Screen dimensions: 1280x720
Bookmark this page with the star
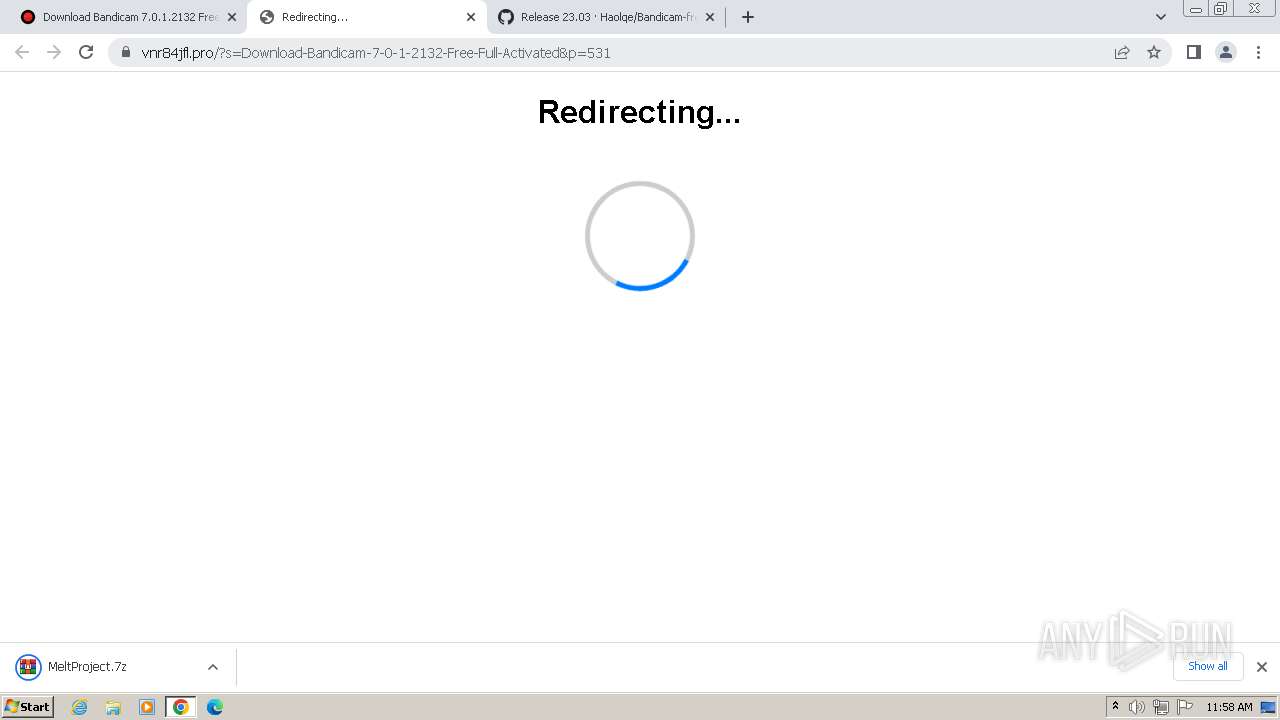tap(1154, 52)
